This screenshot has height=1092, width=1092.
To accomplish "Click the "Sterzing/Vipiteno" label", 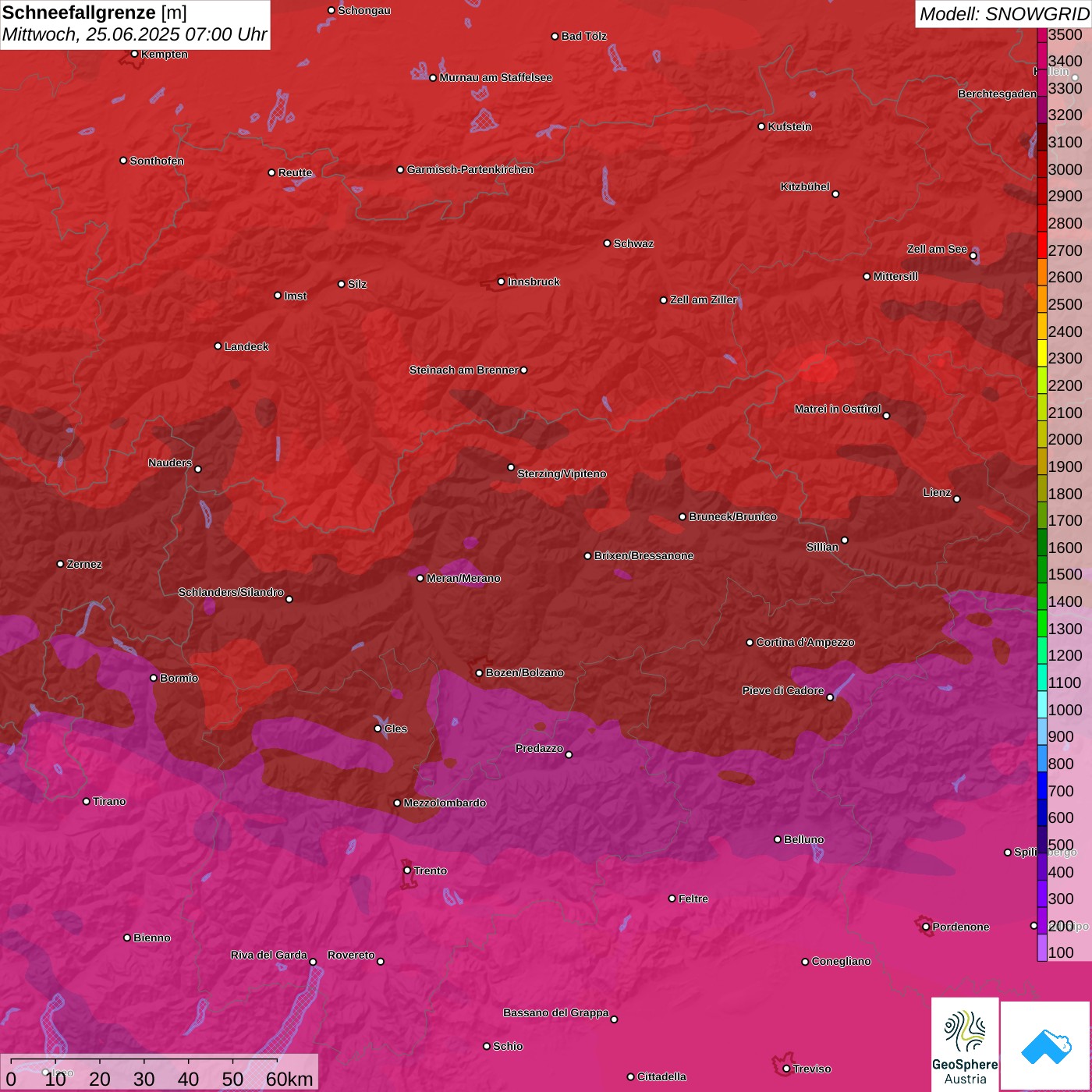I will tap(562, 473).
